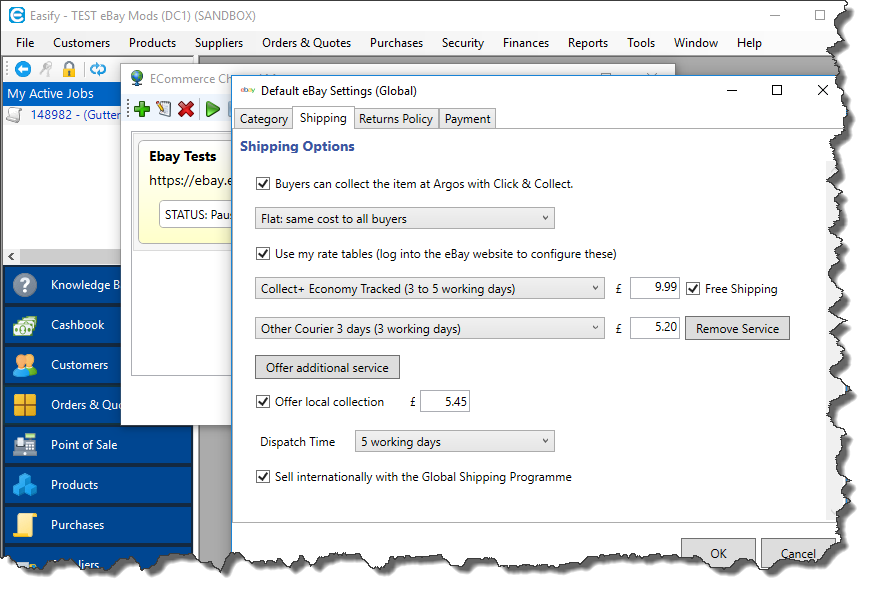
Task: Click Offer additional service button
Action: 327,368
